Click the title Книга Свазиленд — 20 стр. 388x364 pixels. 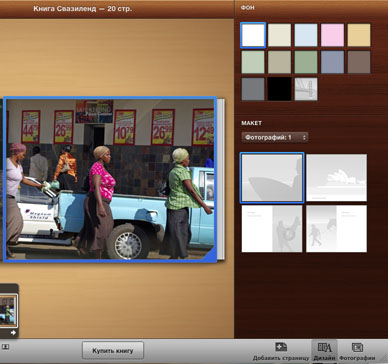[x=83, y=9]
